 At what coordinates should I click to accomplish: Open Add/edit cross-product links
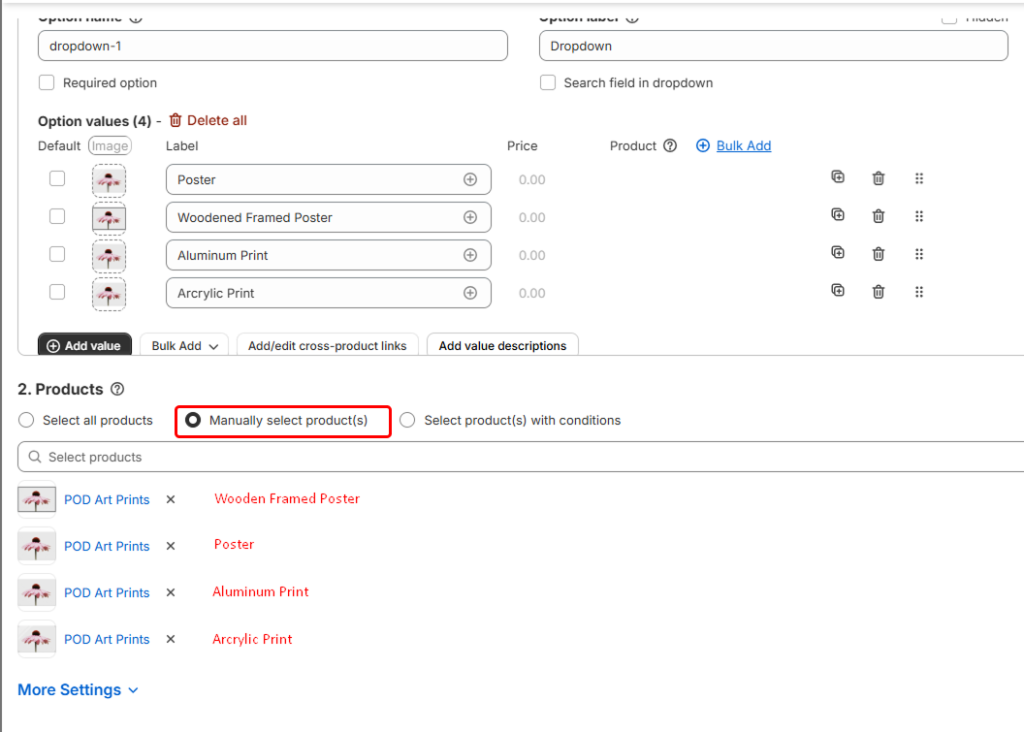(x=327, y=346)
